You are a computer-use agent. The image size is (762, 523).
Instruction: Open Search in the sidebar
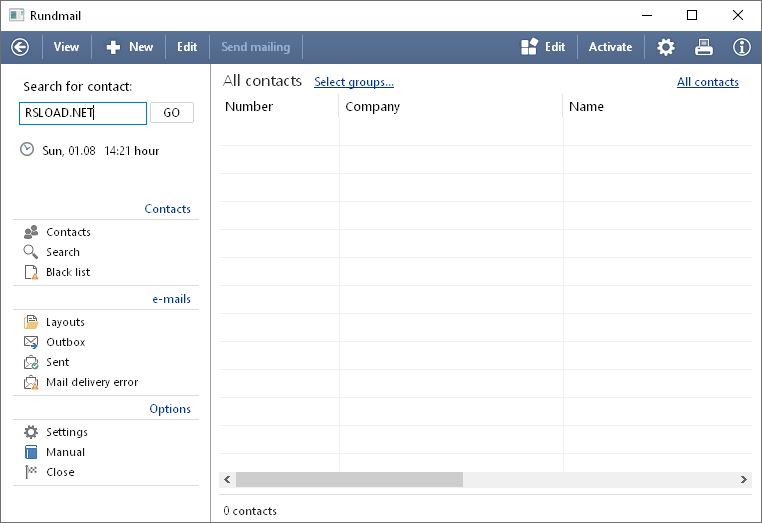click(x=63, y=252)
